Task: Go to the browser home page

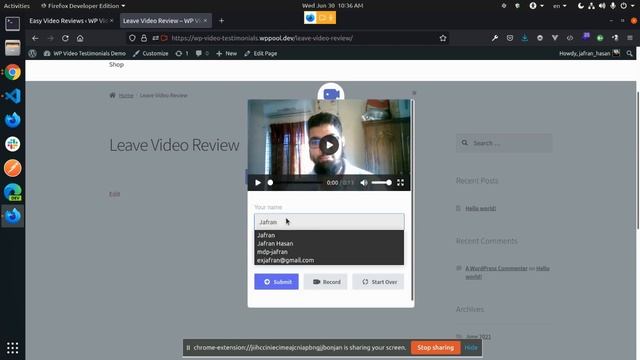Action: [x=80, y=38]
